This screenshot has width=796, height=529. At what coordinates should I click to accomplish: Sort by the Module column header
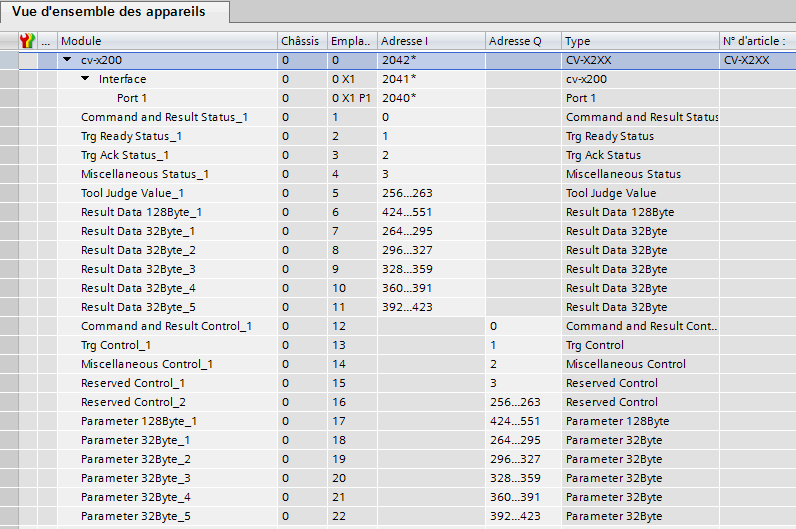(x=166, y=41)
